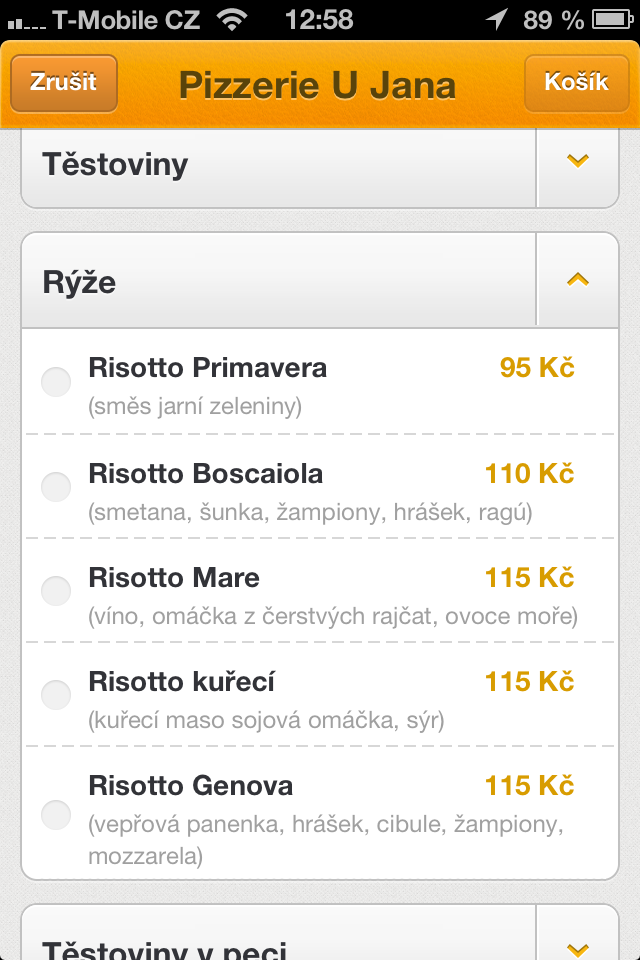Select the Risotto Primavera radio button
This screenshot has height=960, width=640.
56,381
